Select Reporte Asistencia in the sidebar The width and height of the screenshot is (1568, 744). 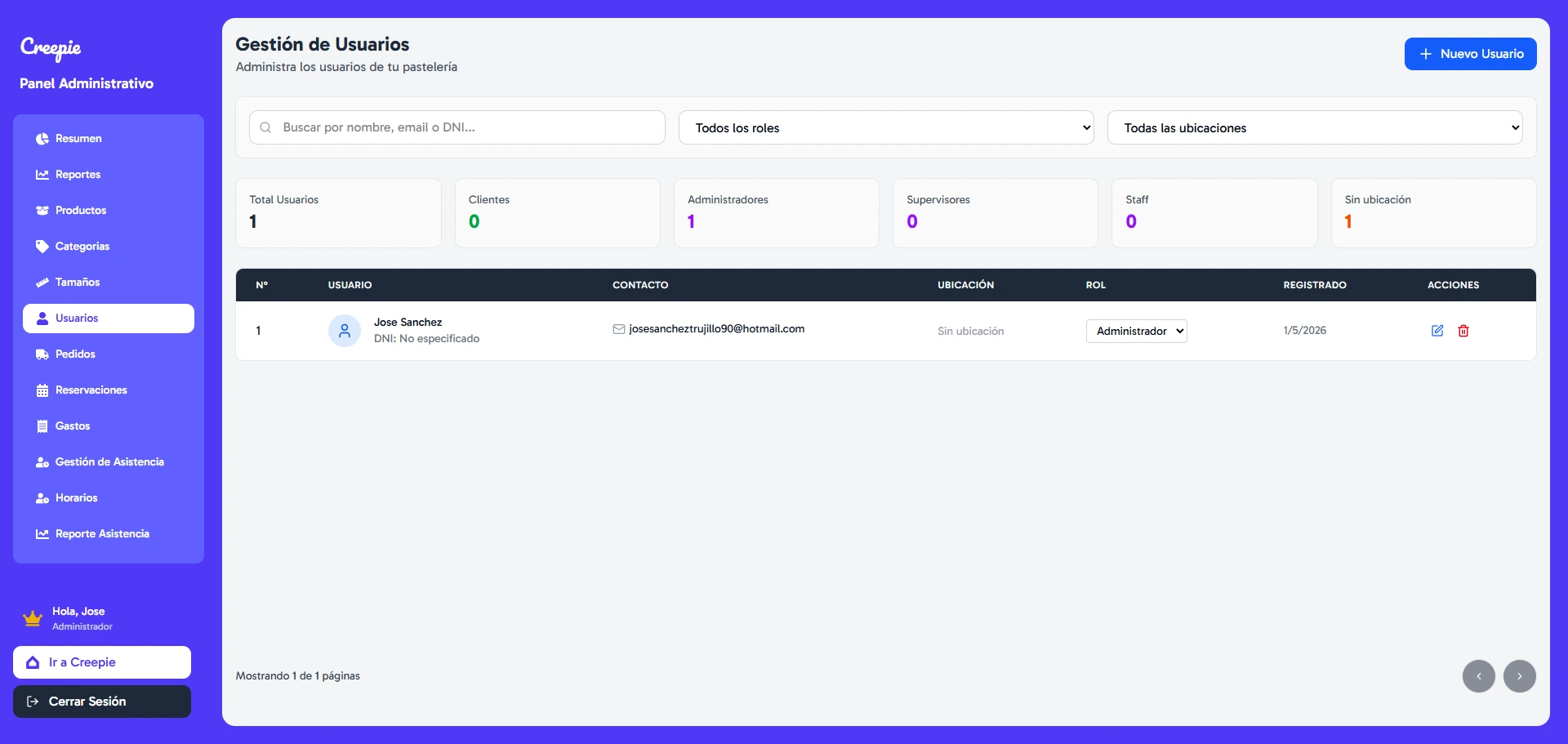109,534
